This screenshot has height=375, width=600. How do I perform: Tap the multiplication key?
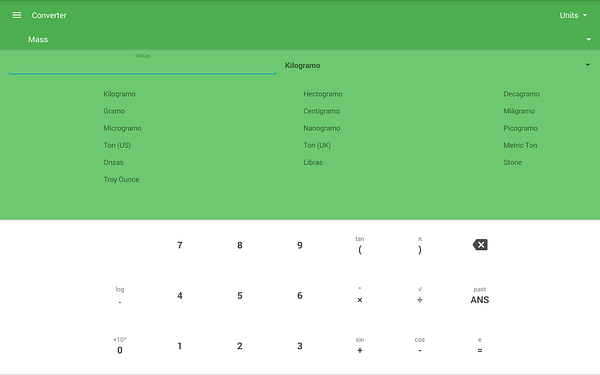click(360, 300)
